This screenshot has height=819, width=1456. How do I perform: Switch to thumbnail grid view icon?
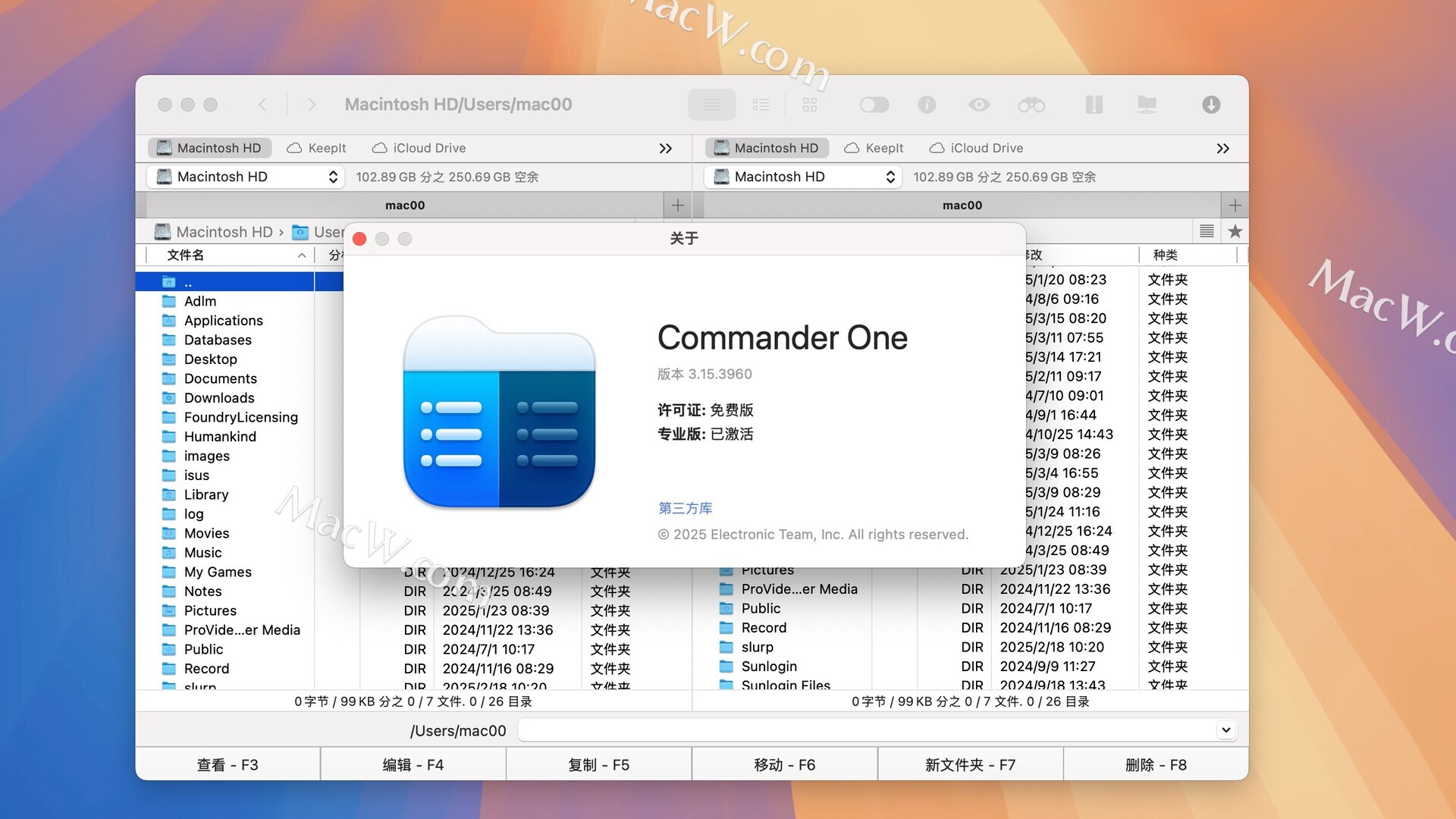(x=810, y=105)
